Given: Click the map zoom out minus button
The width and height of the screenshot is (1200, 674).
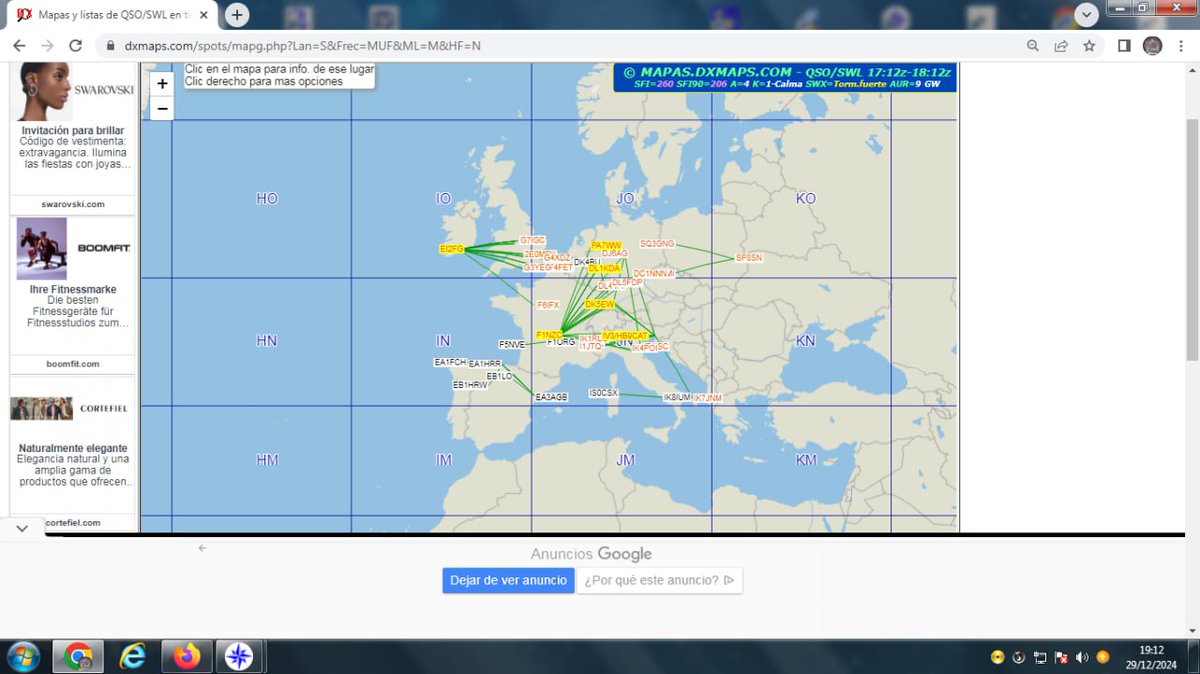Looking at the screenshot, I should [x=162, y=108].
